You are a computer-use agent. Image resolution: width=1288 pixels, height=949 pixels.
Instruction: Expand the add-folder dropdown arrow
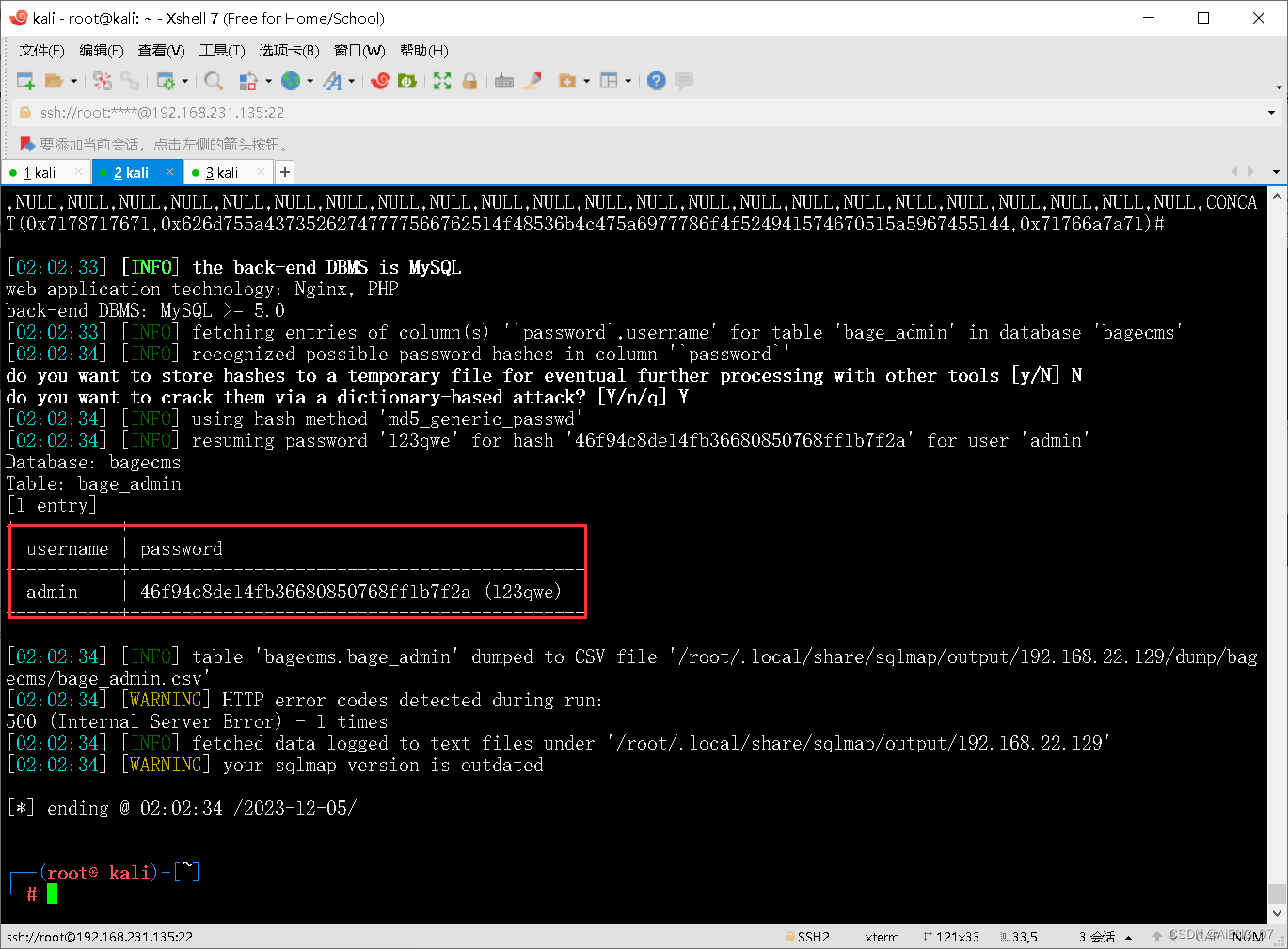click(586, 82)
